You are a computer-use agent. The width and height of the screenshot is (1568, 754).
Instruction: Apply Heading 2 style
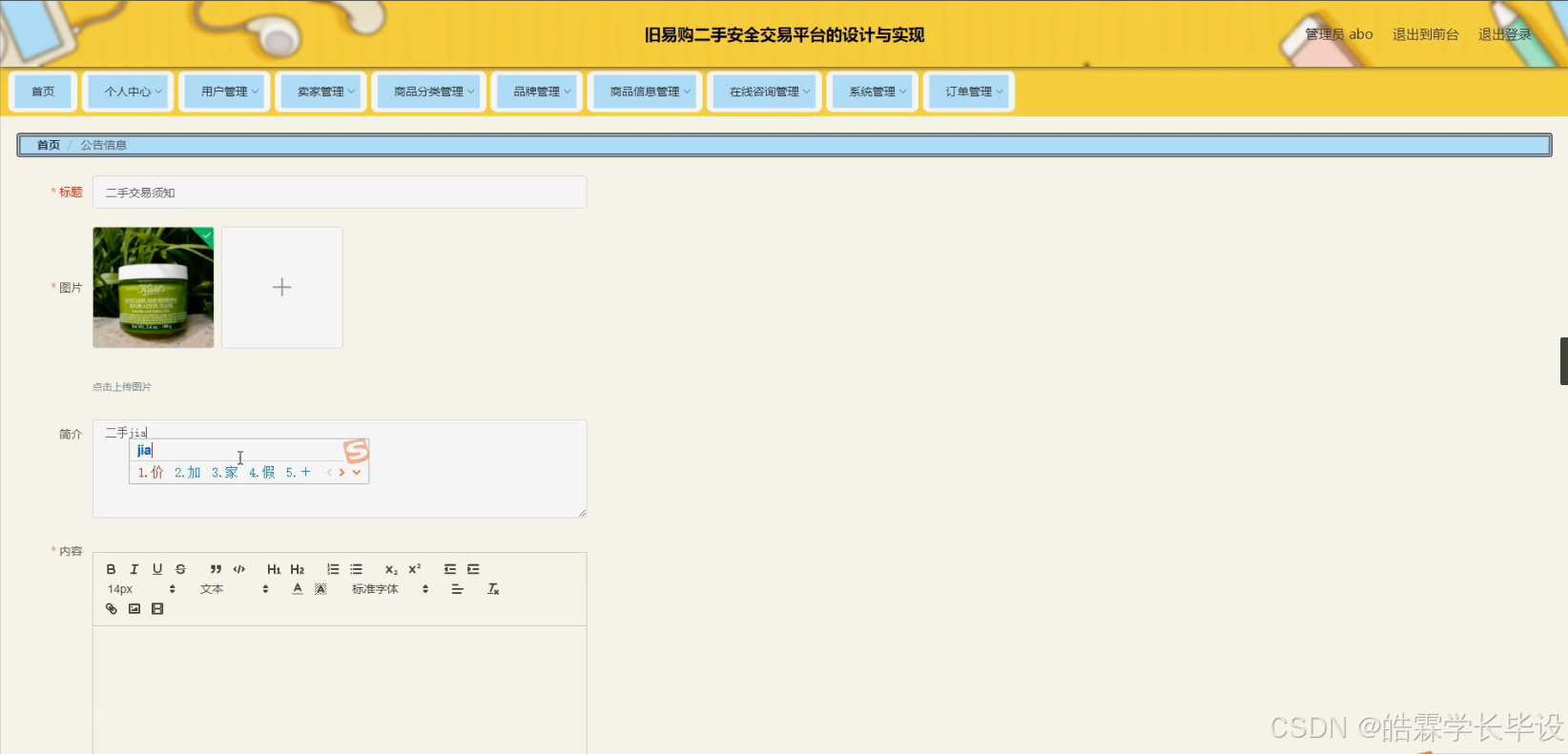(x=298, y=569)
